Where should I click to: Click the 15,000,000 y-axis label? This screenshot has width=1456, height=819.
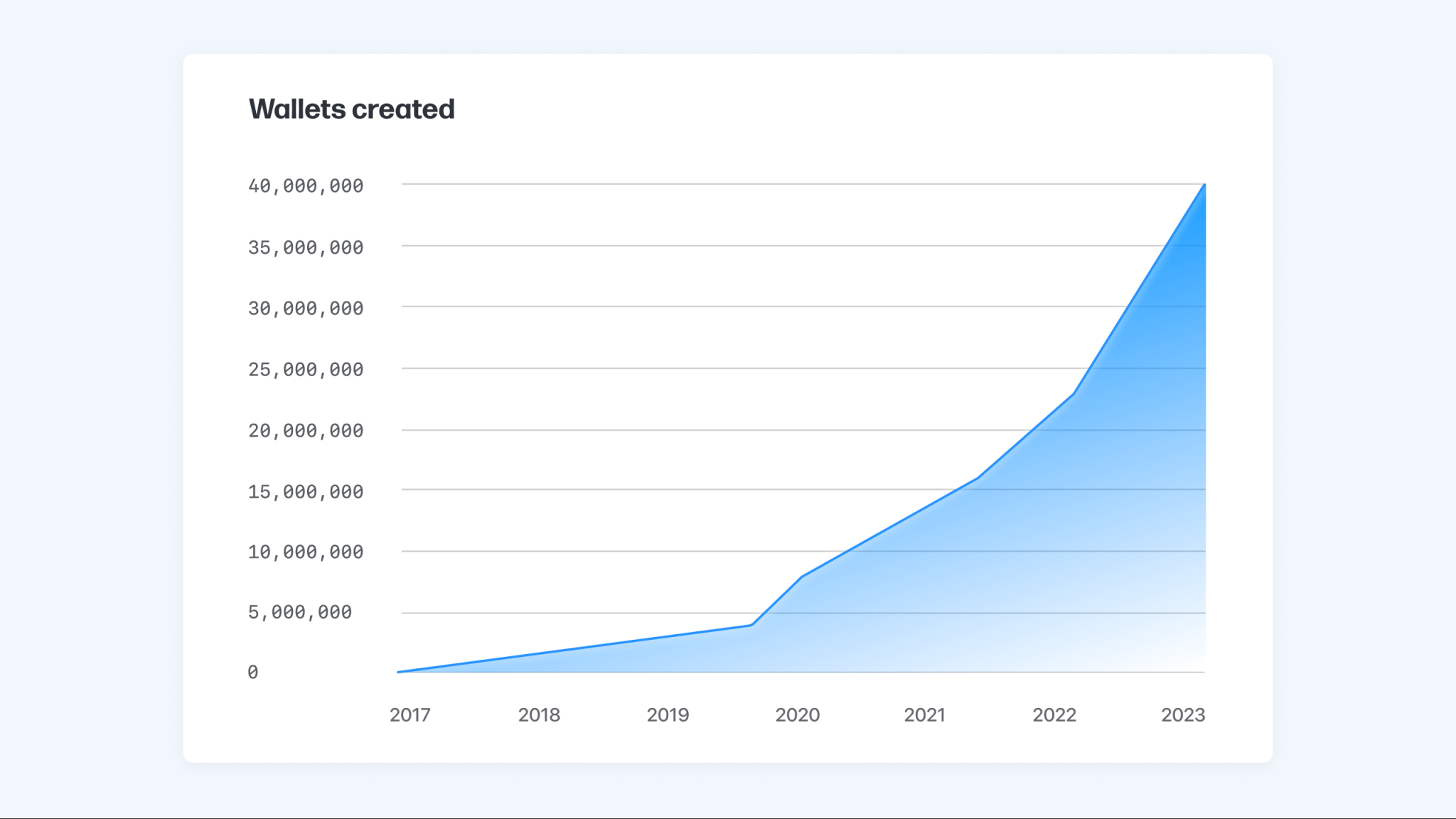[x=306, y=491]
